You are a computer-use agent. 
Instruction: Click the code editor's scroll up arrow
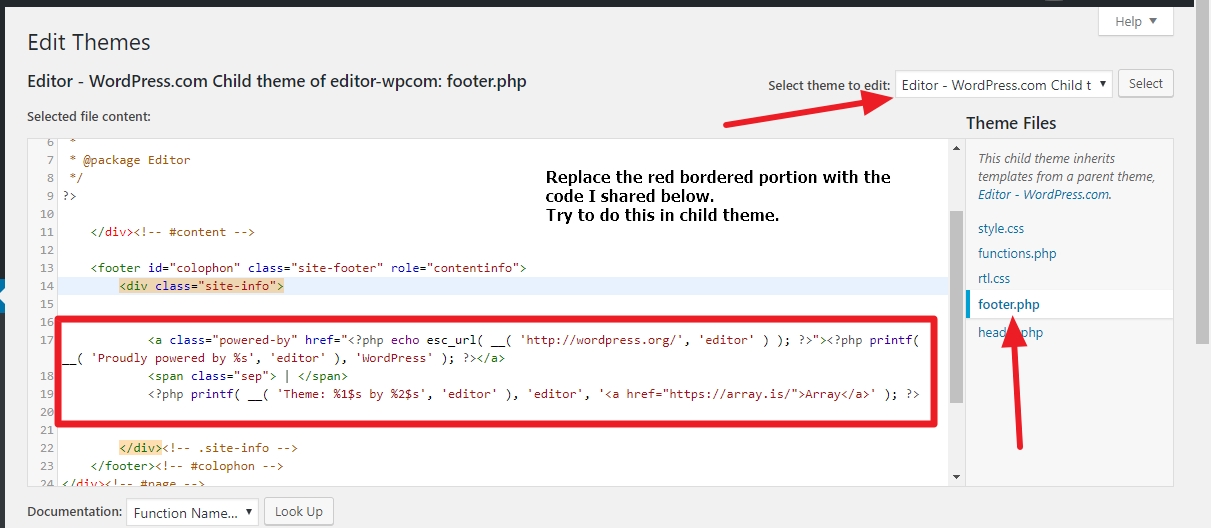point(956,147)
